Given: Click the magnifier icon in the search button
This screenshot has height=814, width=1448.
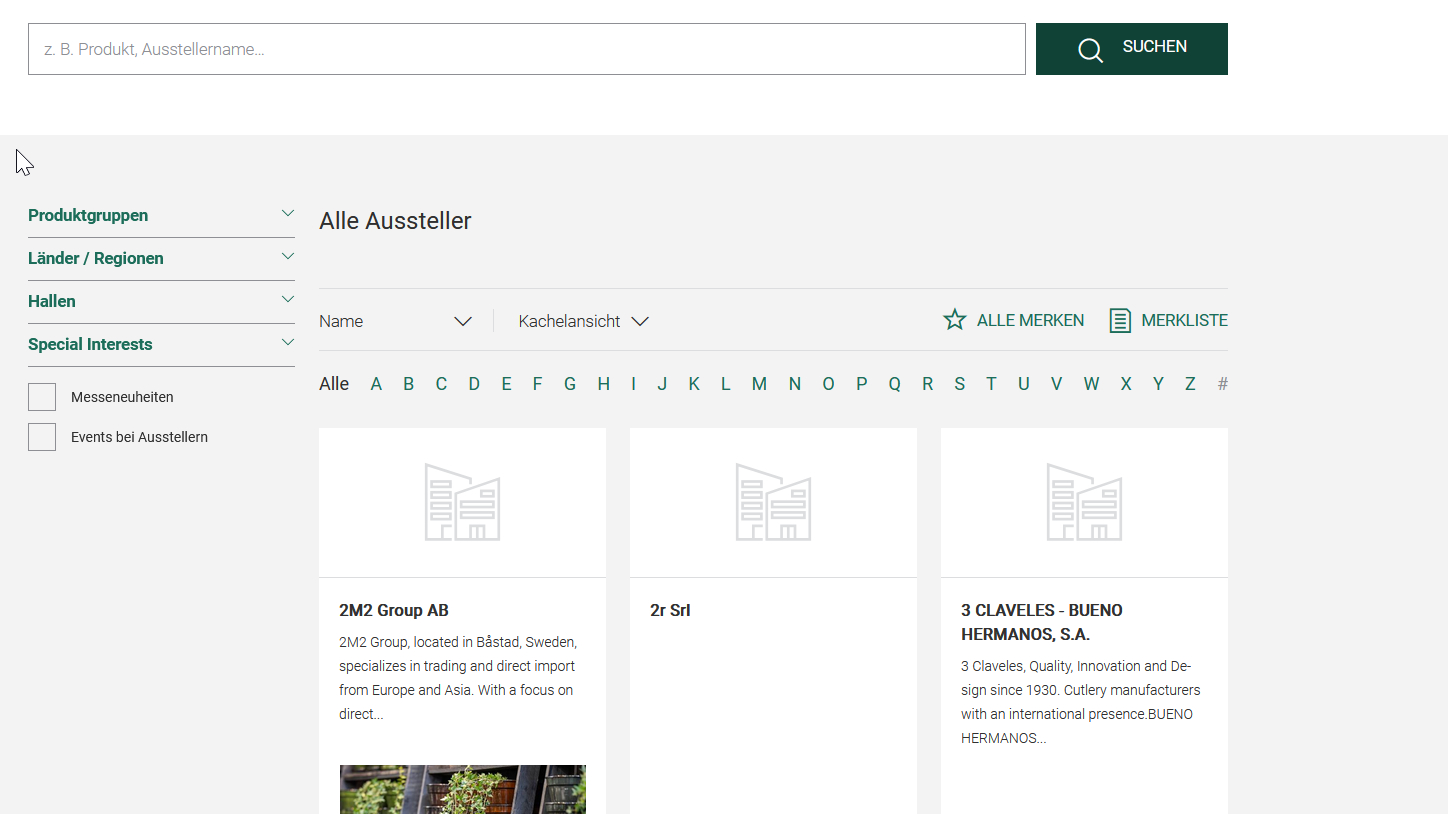Looking at the screenshot, I should point(1090,49).
